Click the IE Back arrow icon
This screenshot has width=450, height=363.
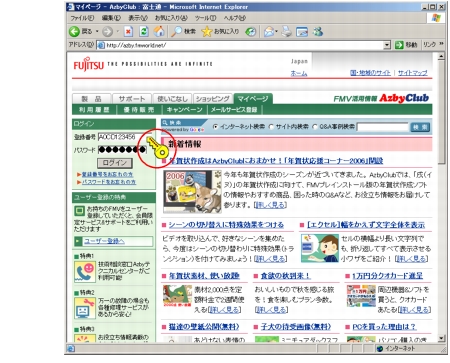coord(74,32)
